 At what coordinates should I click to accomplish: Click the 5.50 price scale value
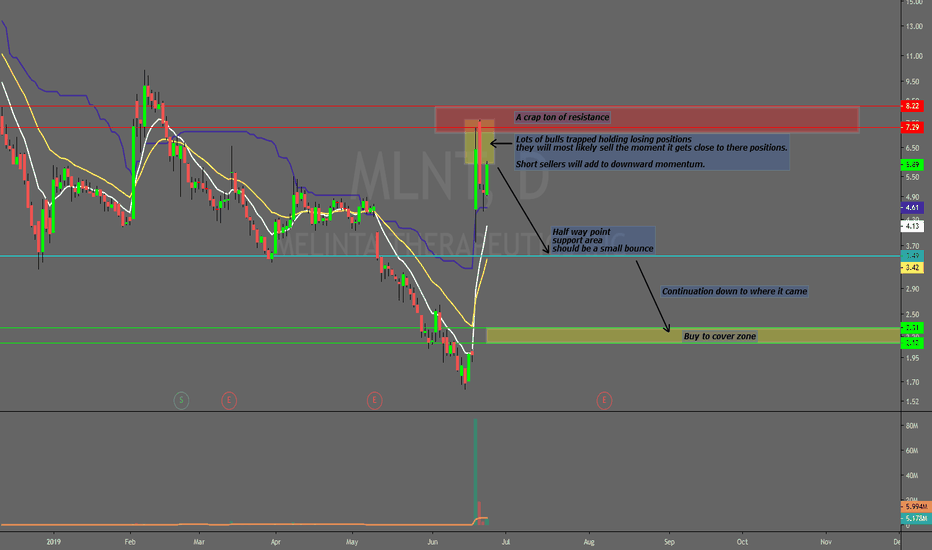coord(913,177)
